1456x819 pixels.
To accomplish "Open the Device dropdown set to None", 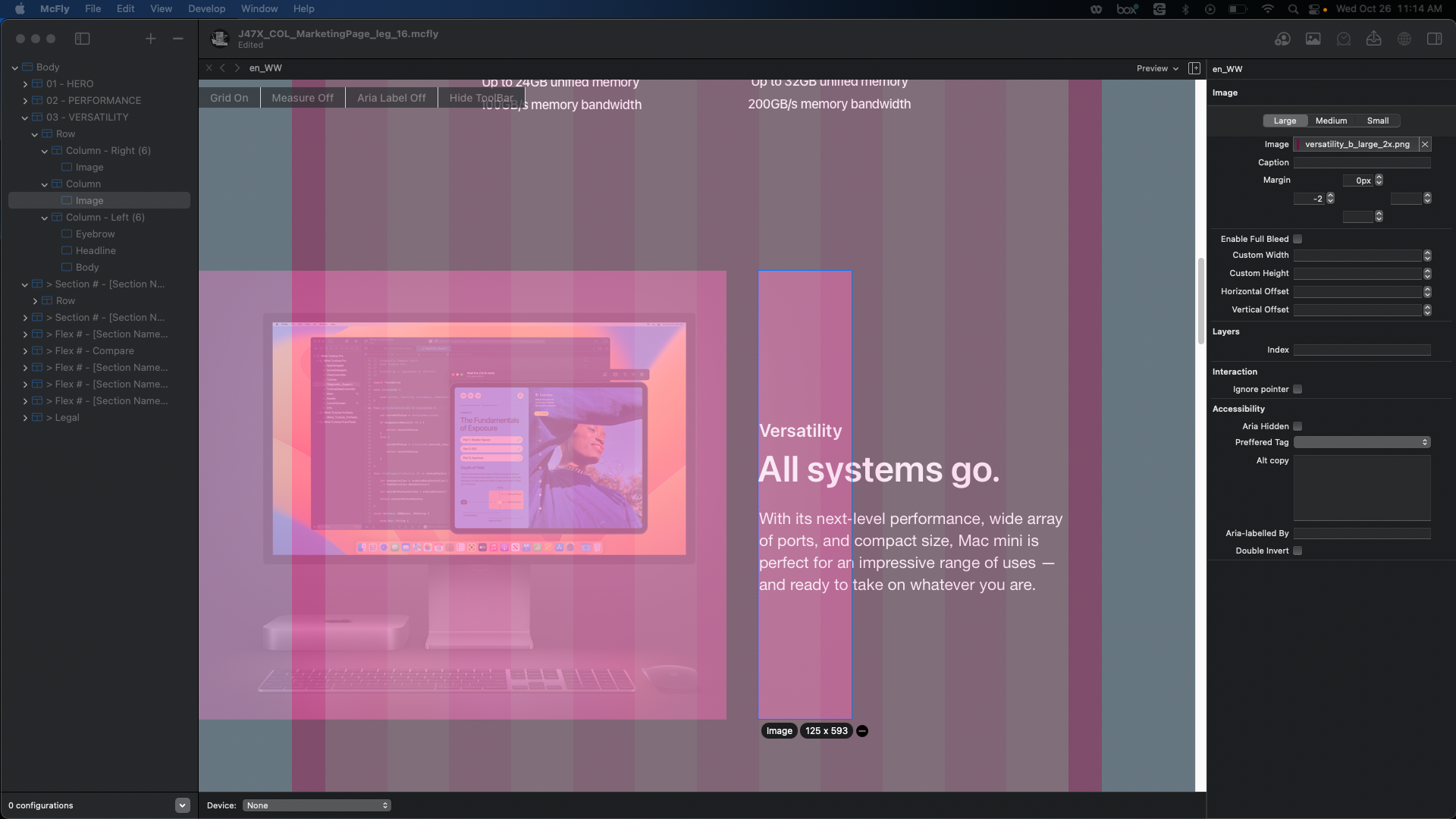I will 317,805.
